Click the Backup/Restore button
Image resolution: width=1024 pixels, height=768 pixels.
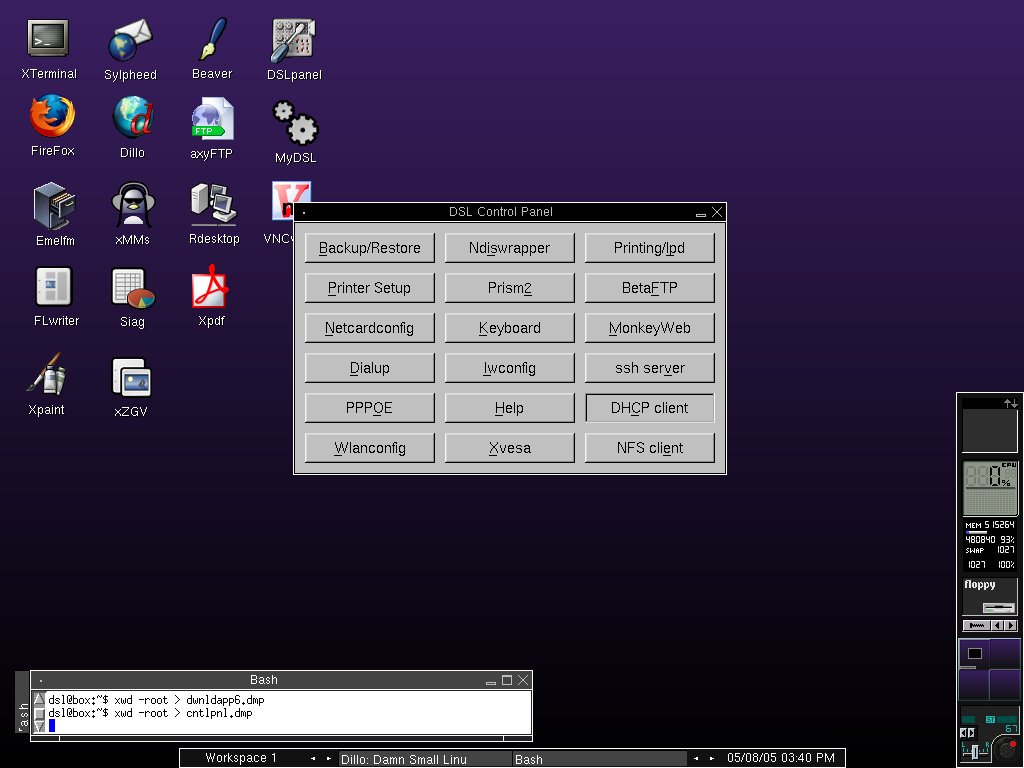[x=370, y=248]
